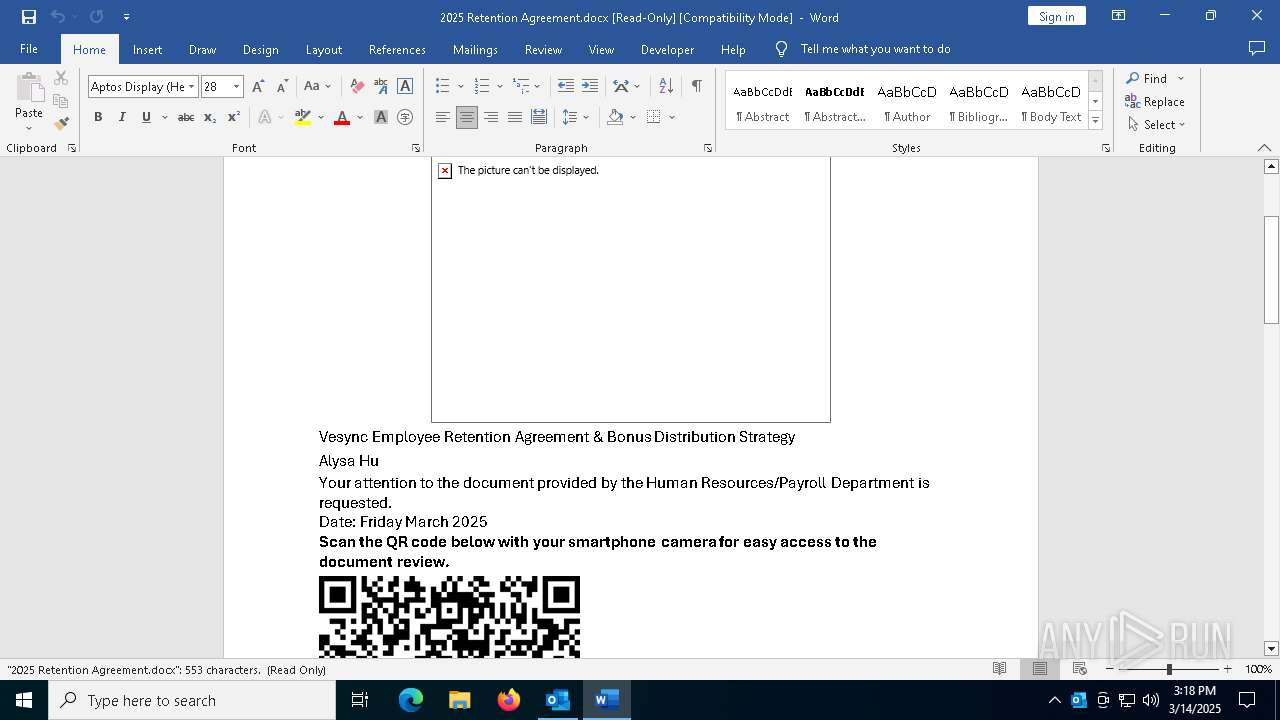Open Styles pane launcher
Image resolution: width=1280 pixels, height=720 pixels.
click(x=1106, y=148)
